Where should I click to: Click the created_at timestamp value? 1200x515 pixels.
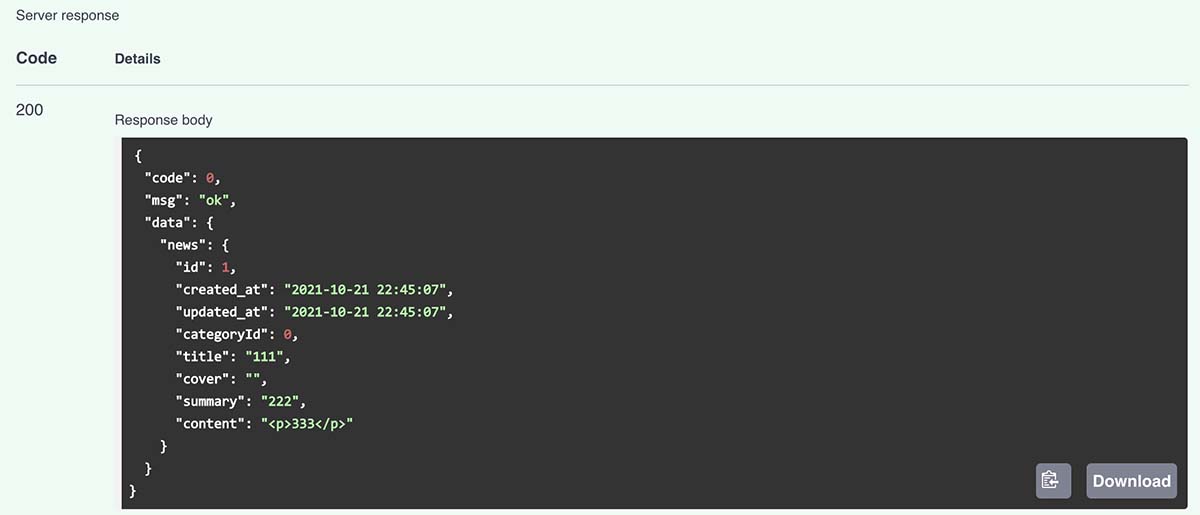(368, 290)
